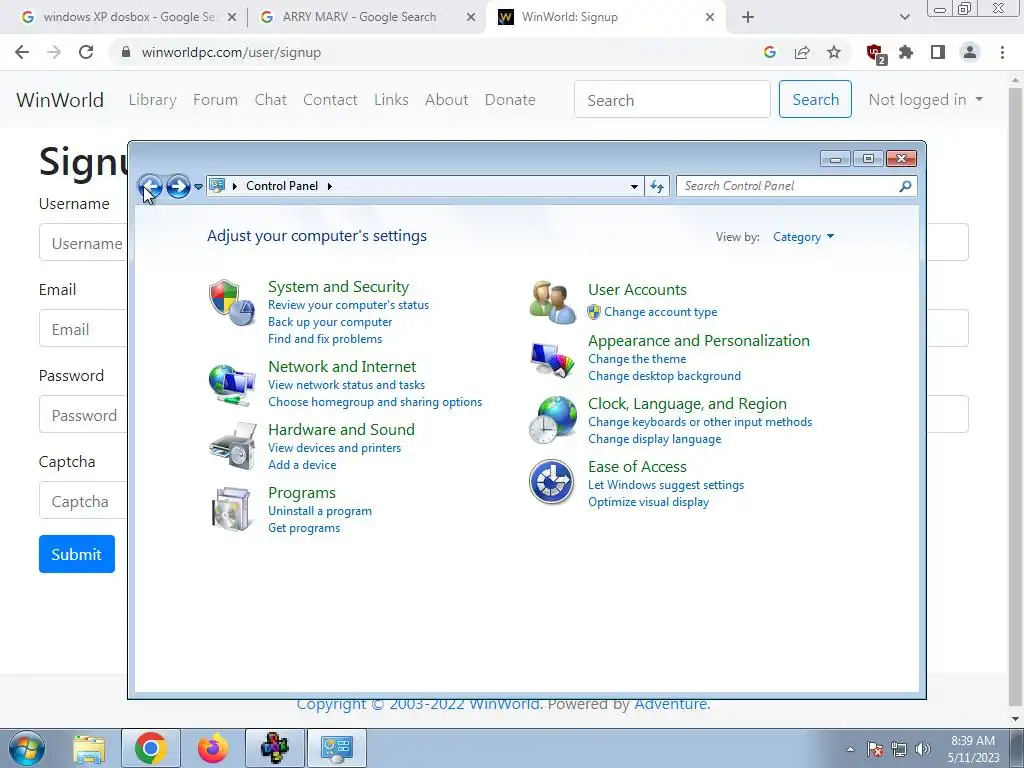Click the WinWorld Search button
Screen dimensions: 1024x768
pyautogui.click(x=815, y=99)
